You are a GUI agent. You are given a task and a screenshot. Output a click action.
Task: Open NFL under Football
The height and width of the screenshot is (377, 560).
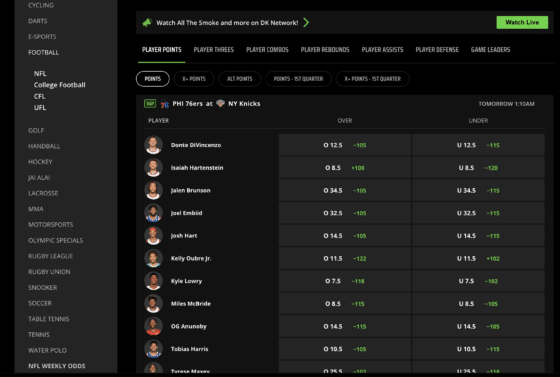coord(40,74)
